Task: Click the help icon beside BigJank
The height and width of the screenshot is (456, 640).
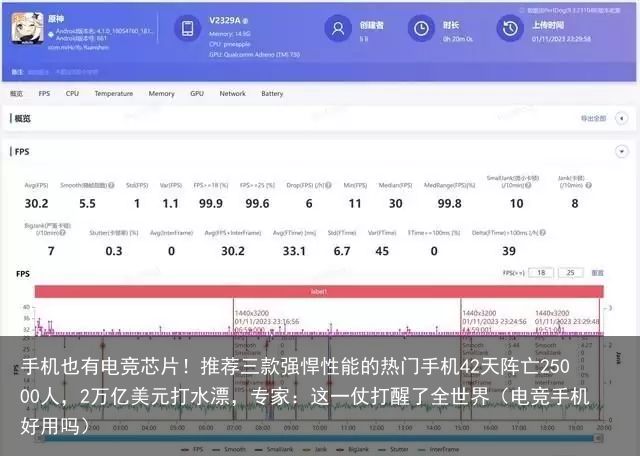Action: coord(62,233)
